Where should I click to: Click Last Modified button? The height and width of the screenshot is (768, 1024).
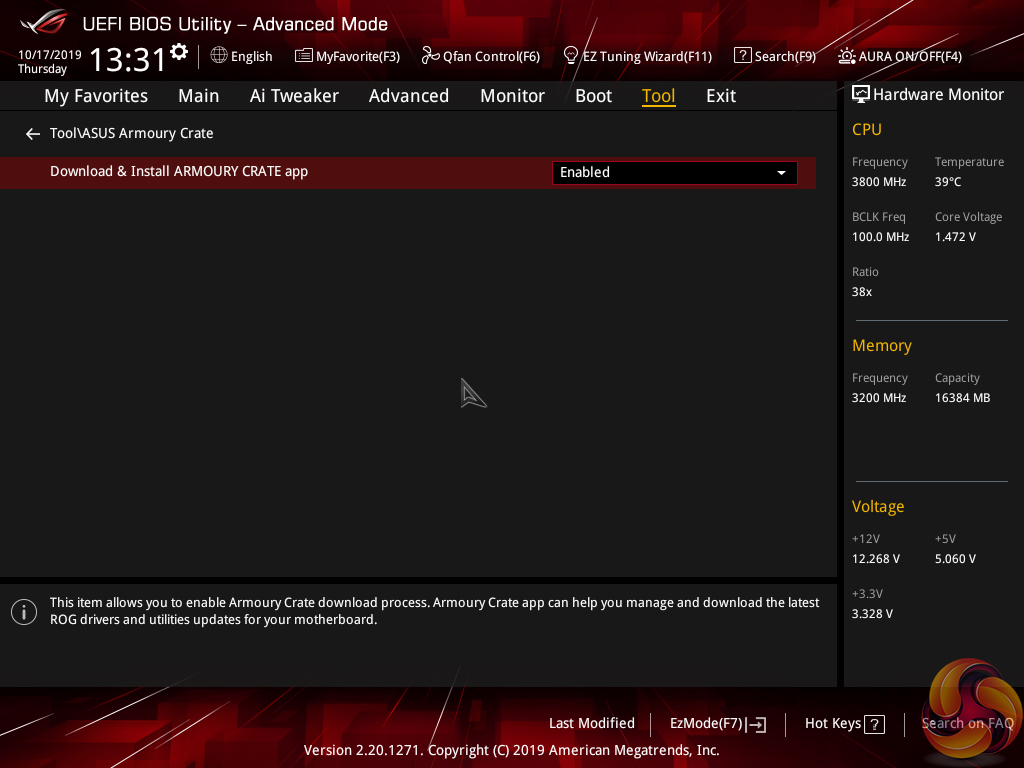coord(592,724)
